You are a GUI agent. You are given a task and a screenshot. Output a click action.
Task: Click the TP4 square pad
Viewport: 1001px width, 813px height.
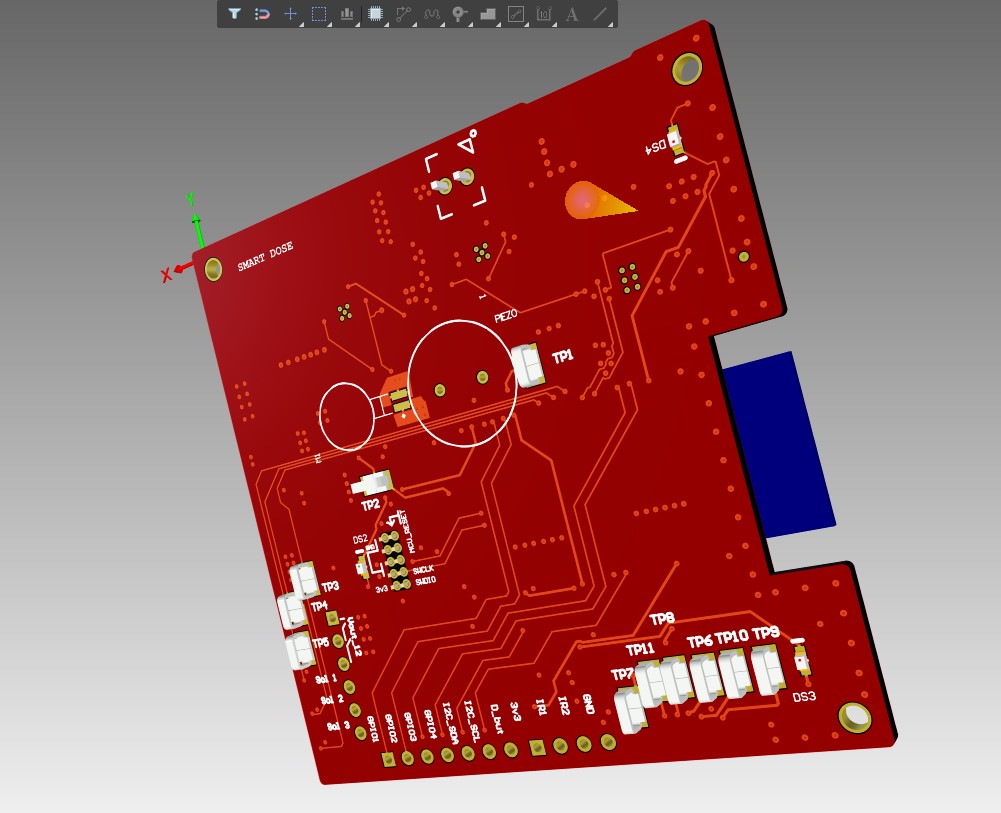332,618
